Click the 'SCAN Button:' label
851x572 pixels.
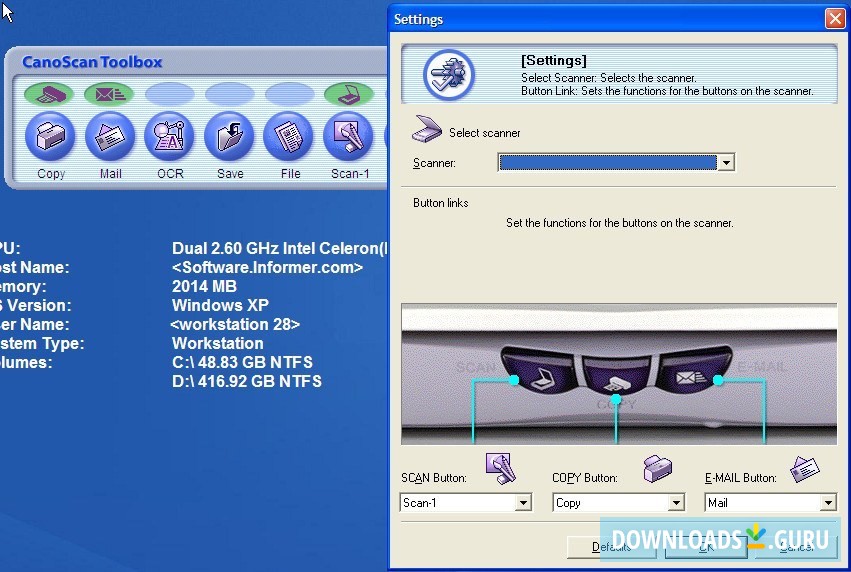click(x=434, y=478)
